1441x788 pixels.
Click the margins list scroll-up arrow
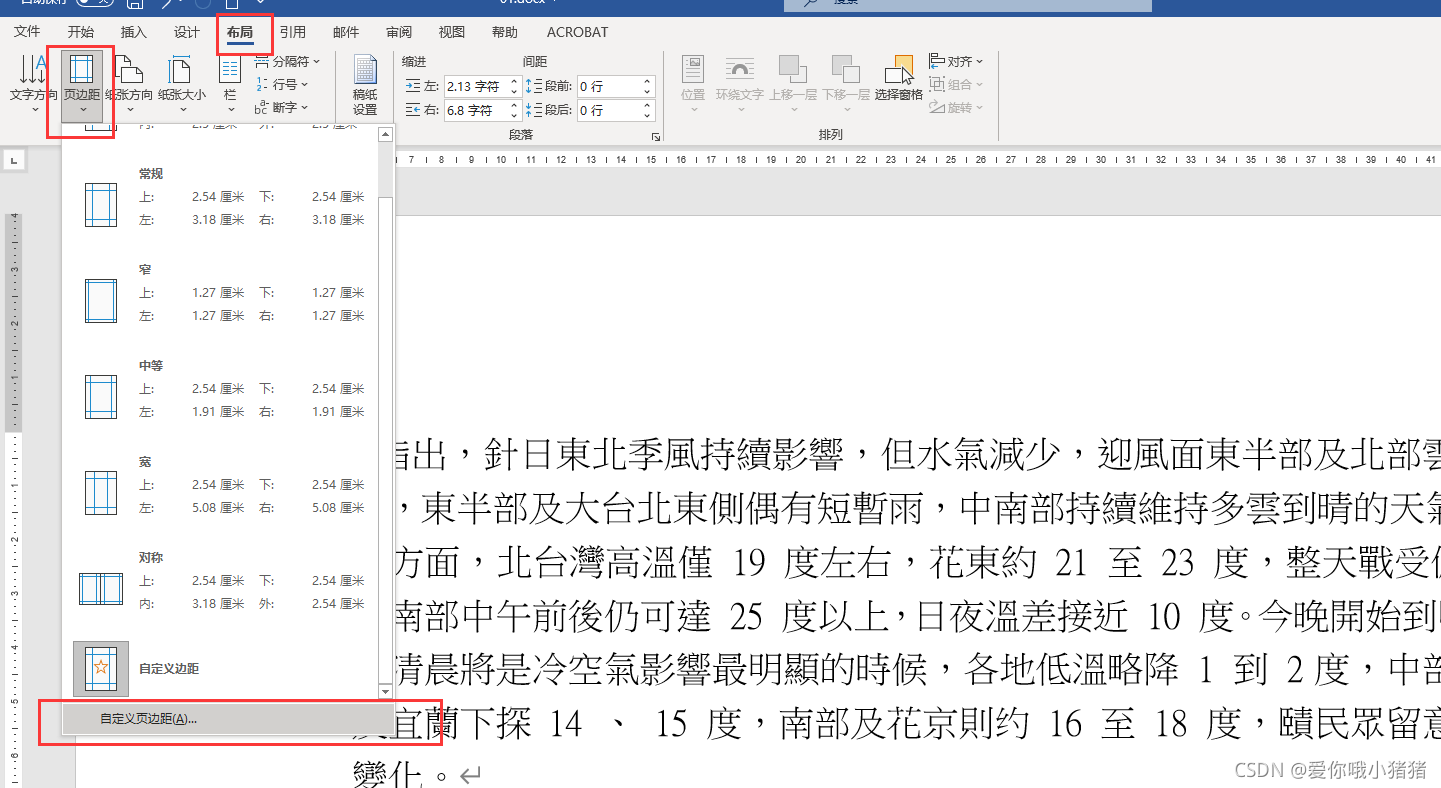(385, 132)
